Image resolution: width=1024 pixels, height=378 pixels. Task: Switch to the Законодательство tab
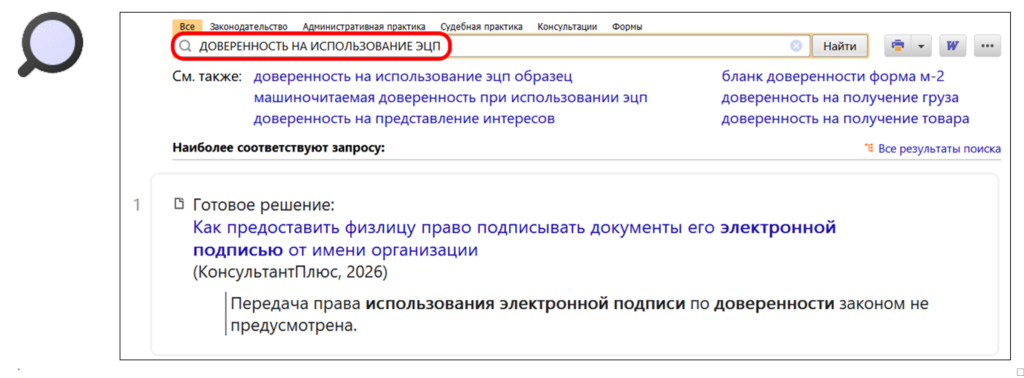(x=248, y=27)
